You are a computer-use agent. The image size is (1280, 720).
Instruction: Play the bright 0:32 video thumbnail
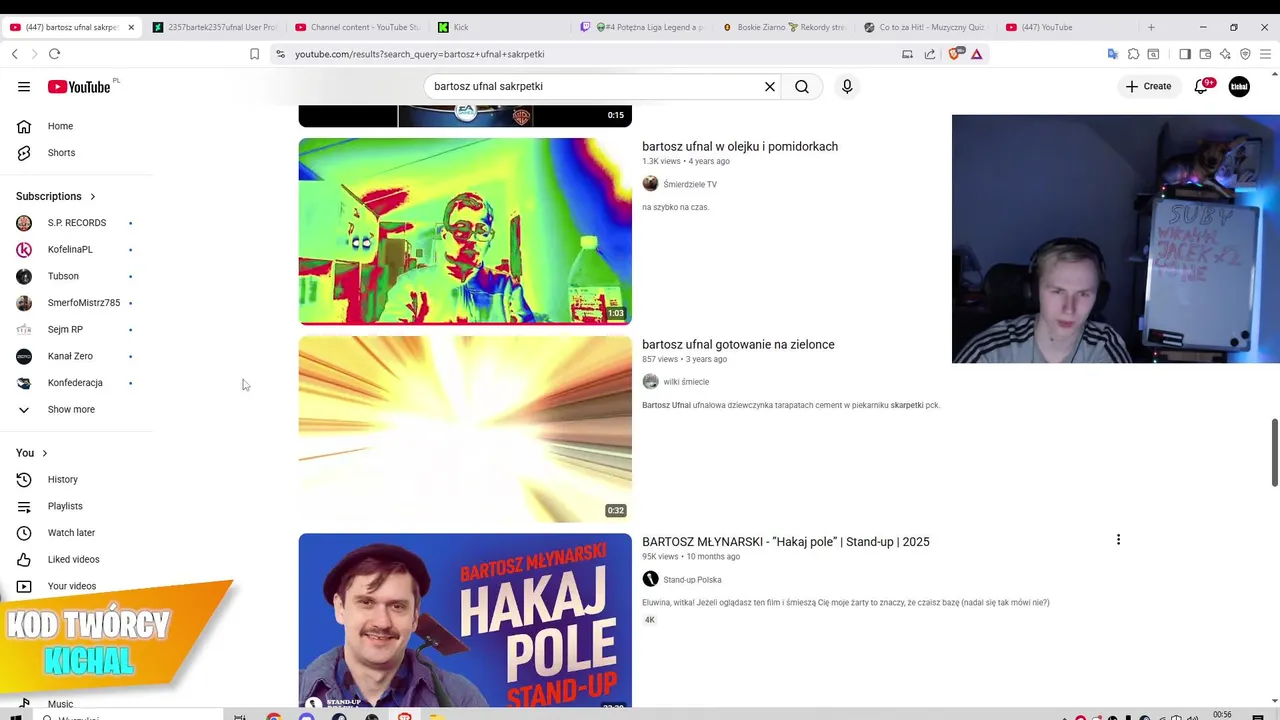(x=465, y=429)
